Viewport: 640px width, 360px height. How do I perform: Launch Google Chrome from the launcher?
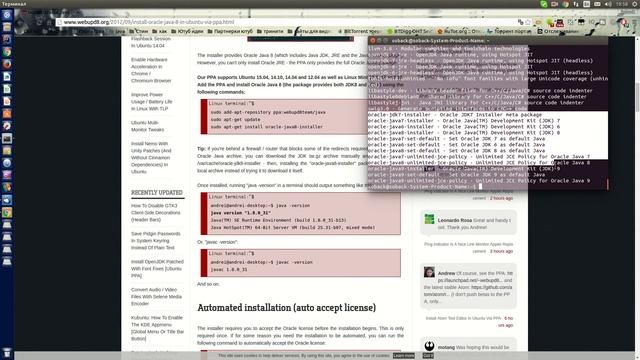coord(7,52)
